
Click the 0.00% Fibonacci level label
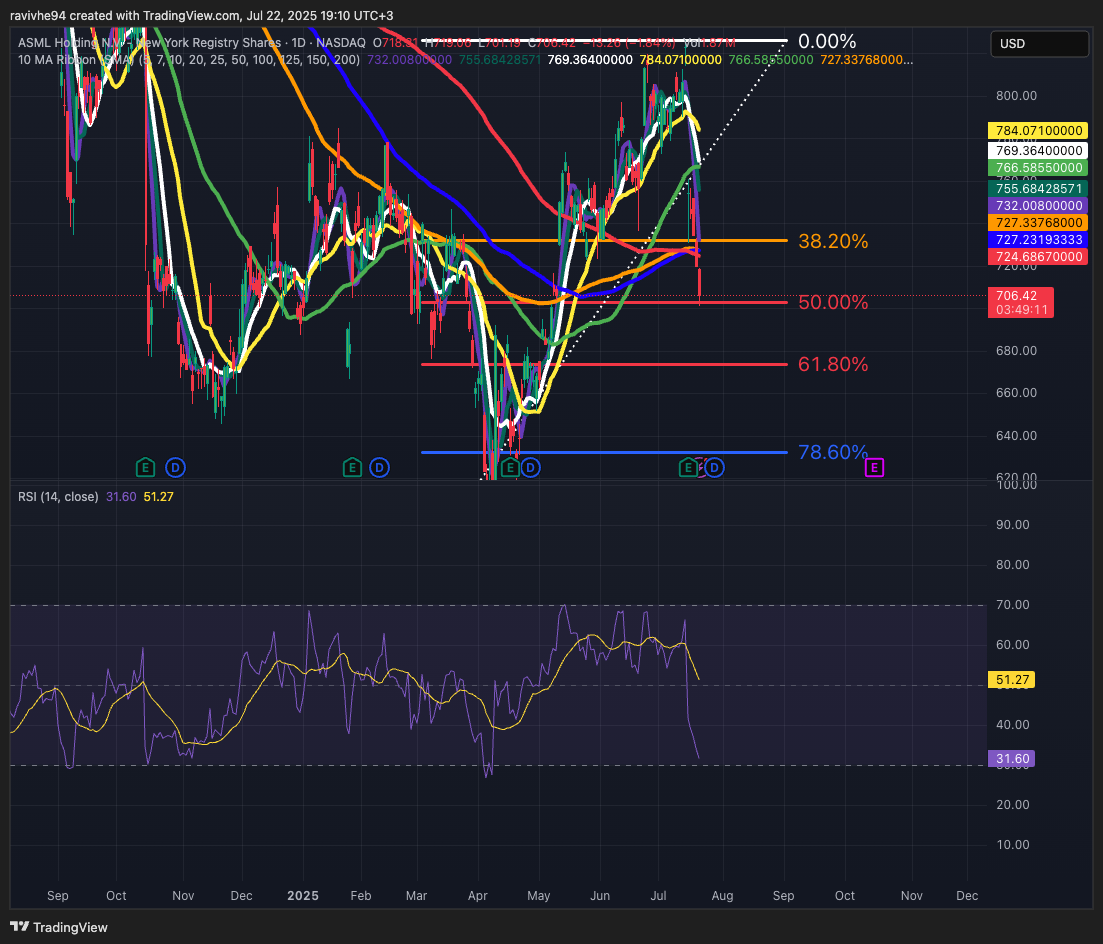point(827,42)
